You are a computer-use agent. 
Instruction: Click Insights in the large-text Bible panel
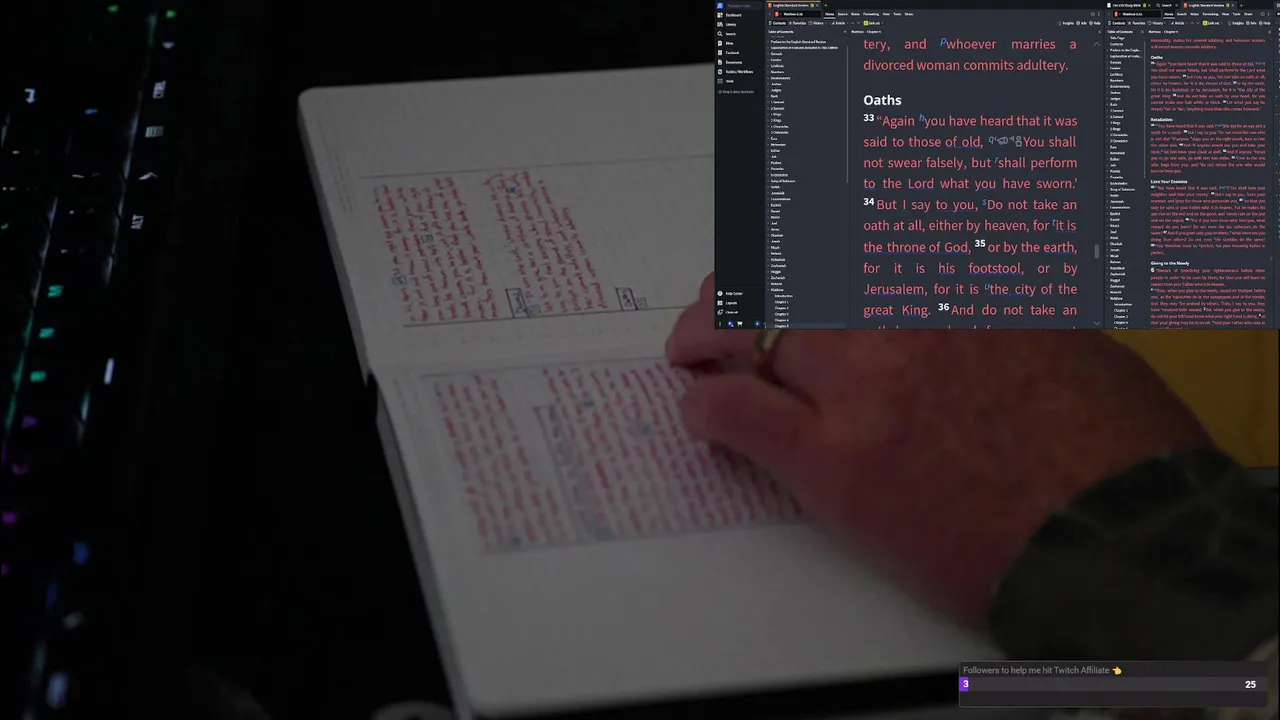tap(1066, 23)
